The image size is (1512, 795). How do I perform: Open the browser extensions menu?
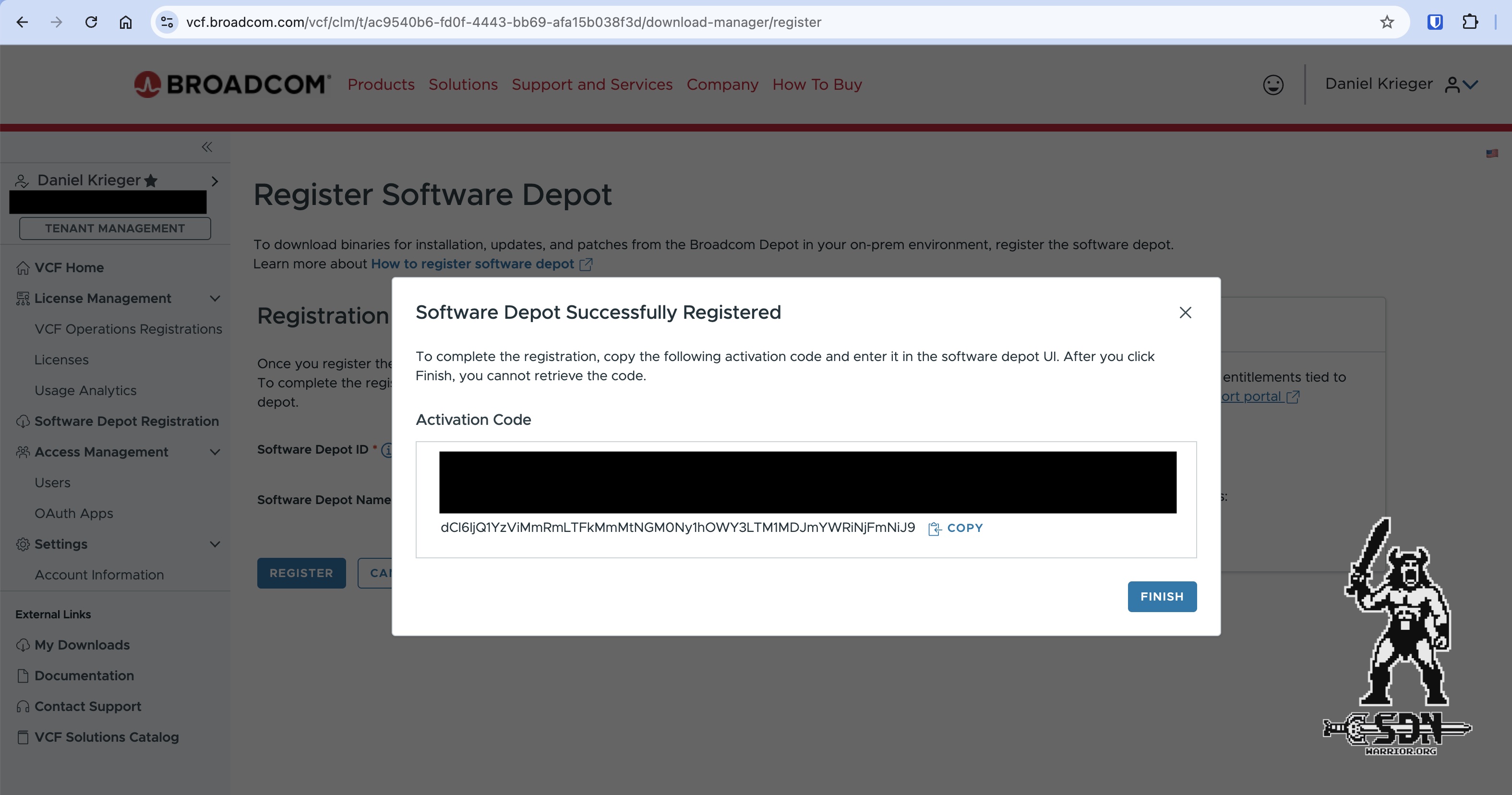(x=1470, y=22)
